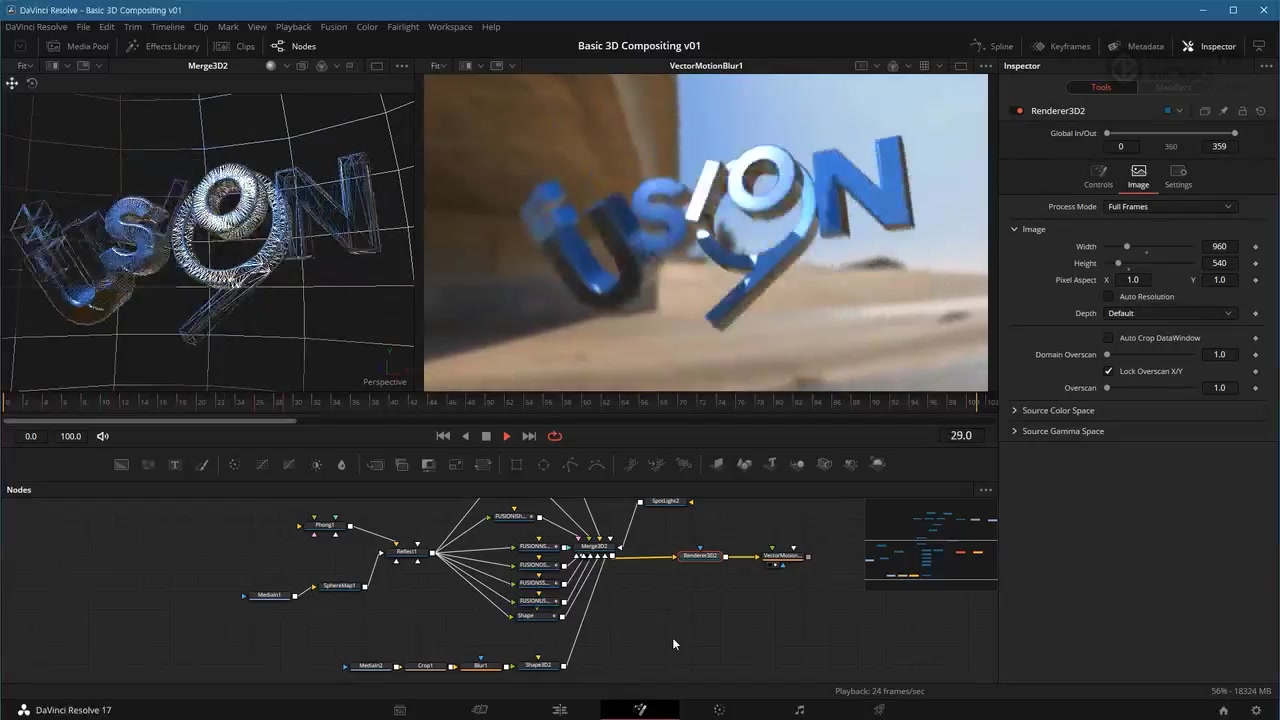This screenshot has height=720, width=1280.
Task: Open project settings gear icon
Action: [x=1256, y=710]
